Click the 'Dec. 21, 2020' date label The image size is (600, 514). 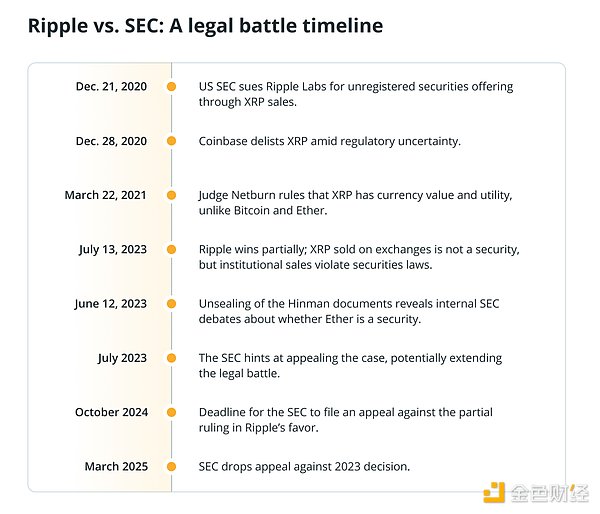pos(111,87)
